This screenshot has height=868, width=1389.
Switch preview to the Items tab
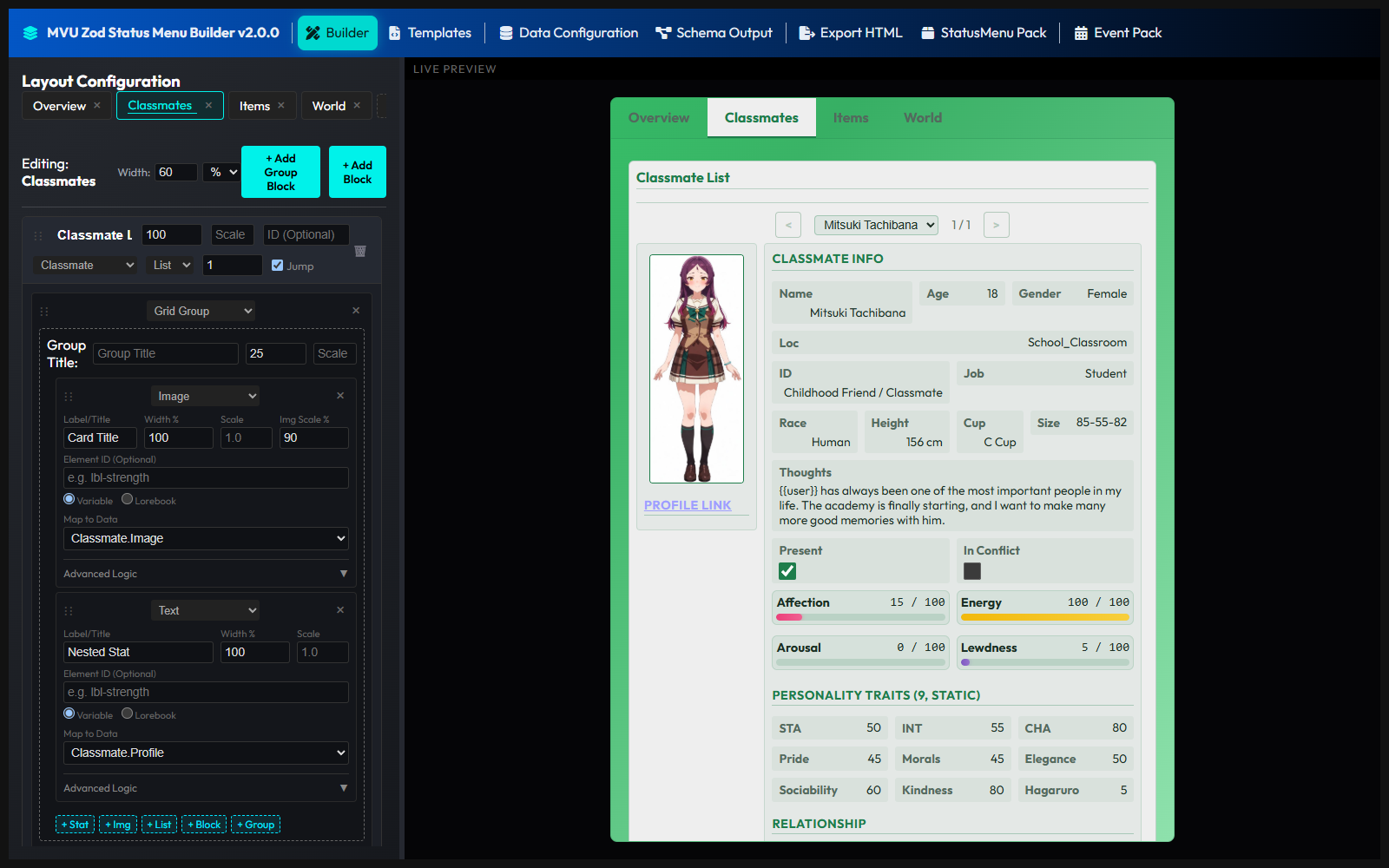(851, 118)
